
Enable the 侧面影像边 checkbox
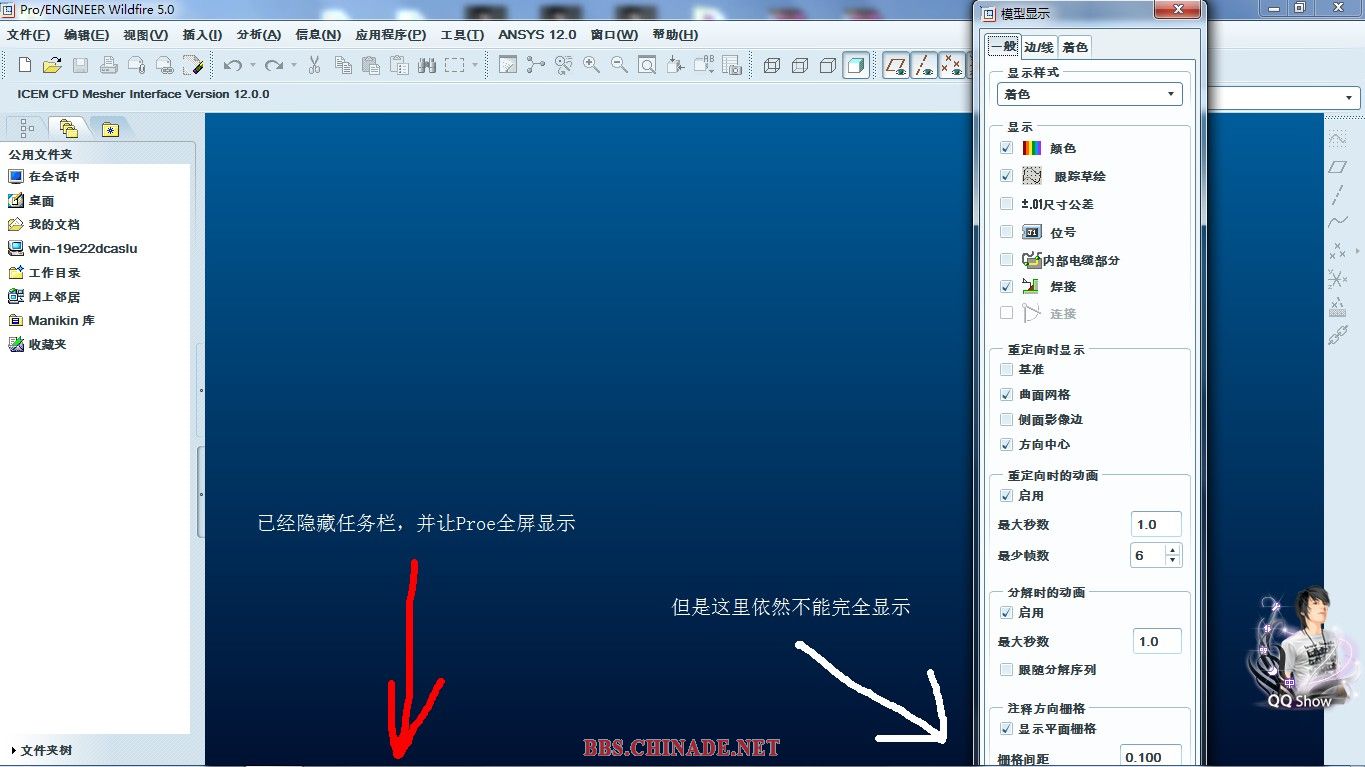click(1006, 420)
